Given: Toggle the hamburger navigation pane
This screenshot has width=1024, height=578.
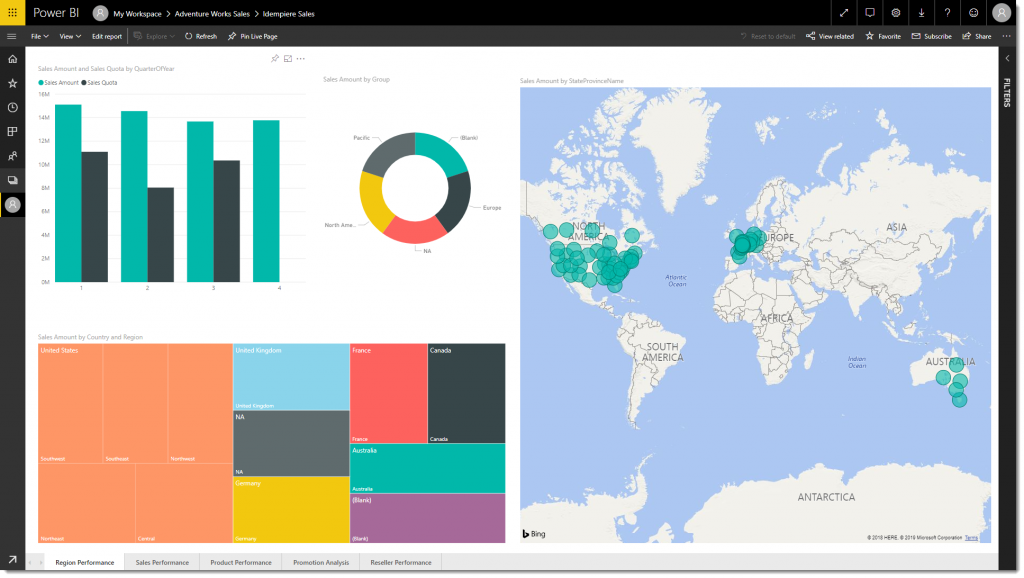Looking at the screenshot, I should (12, 36).
